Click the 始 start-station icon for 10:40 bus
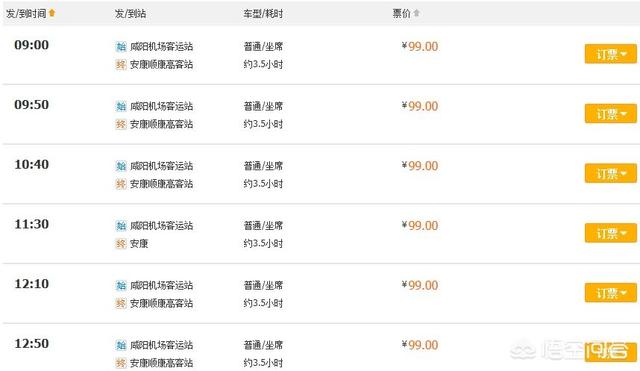Viewport: 640px width, 371px height. point(121,166)
